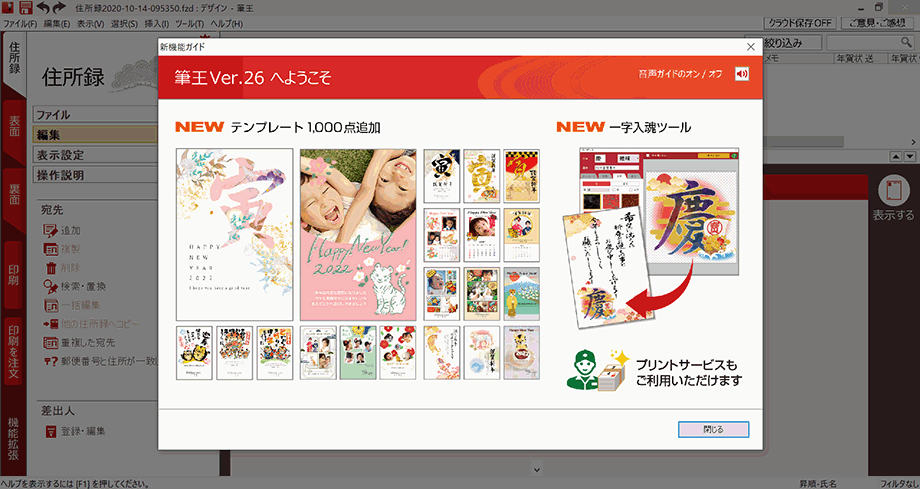Click the undo arrow icon
This screenshot has height=489, width=920.
click(43, 8)
